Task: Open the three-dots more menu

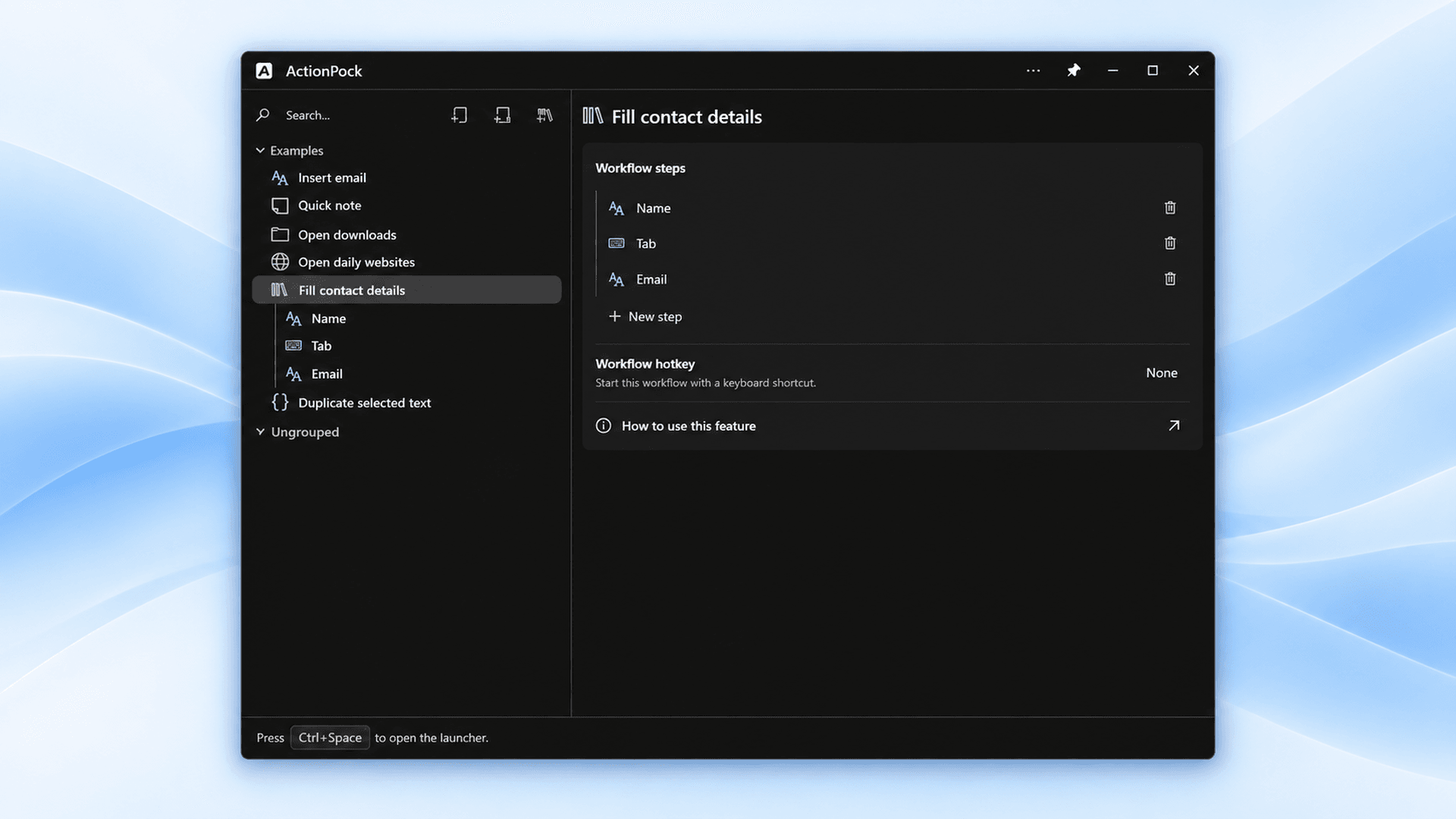Action: tap(1033, 71)
